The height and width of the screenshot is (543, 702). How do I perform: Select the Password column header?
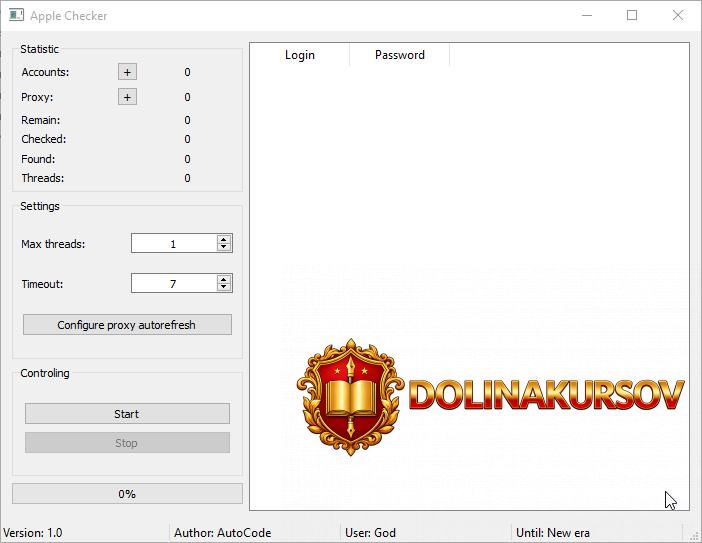pos(399,55)
